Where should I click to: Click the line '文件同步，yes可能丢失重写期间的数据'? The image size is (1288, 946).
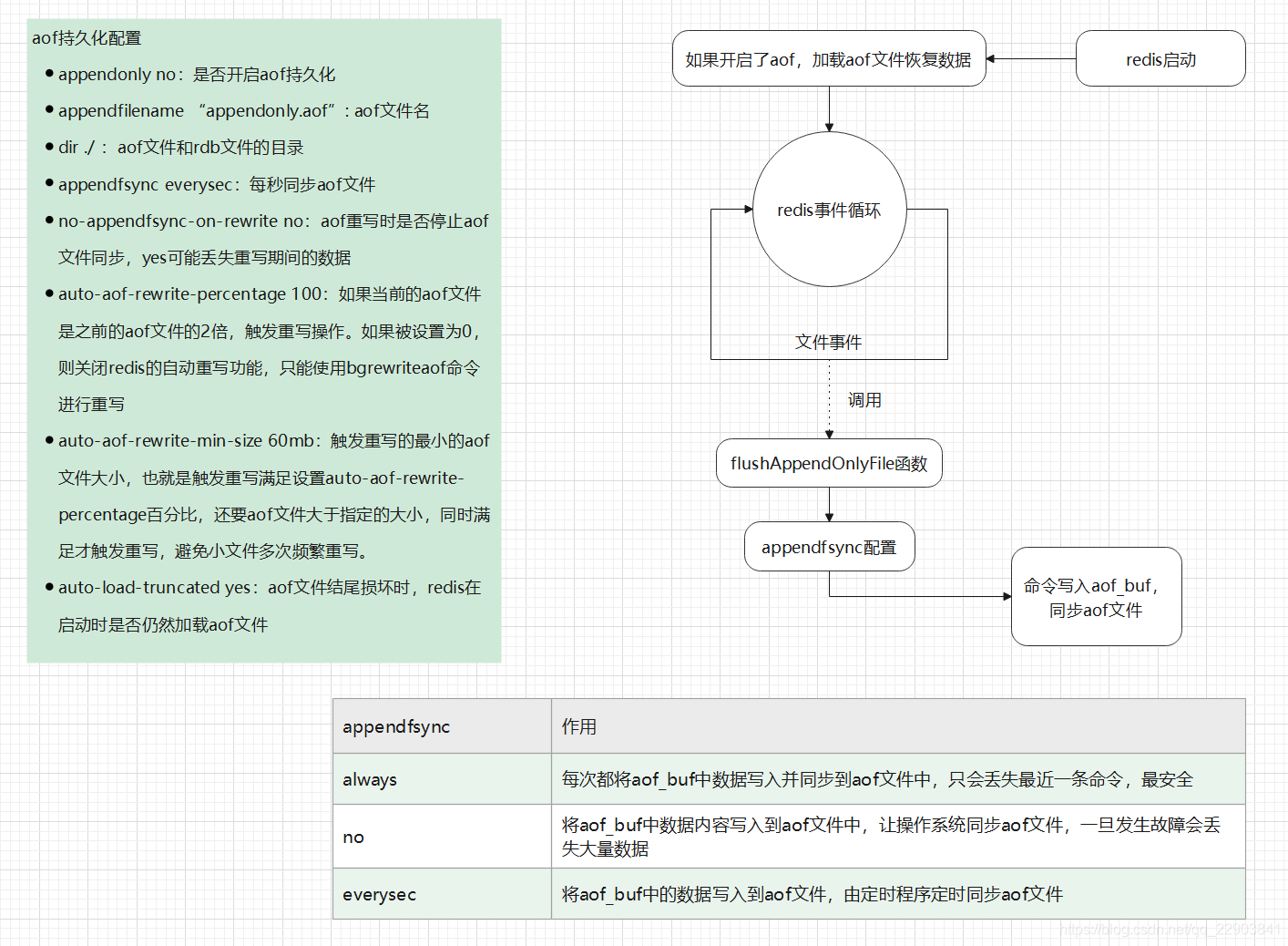pyautogui.click(x=205, y=257)
